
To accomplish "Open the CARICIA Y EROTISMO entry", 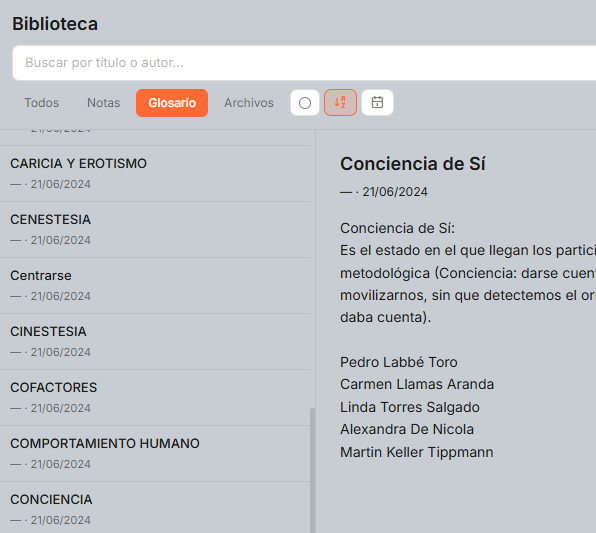I will (x=155, y=173).
